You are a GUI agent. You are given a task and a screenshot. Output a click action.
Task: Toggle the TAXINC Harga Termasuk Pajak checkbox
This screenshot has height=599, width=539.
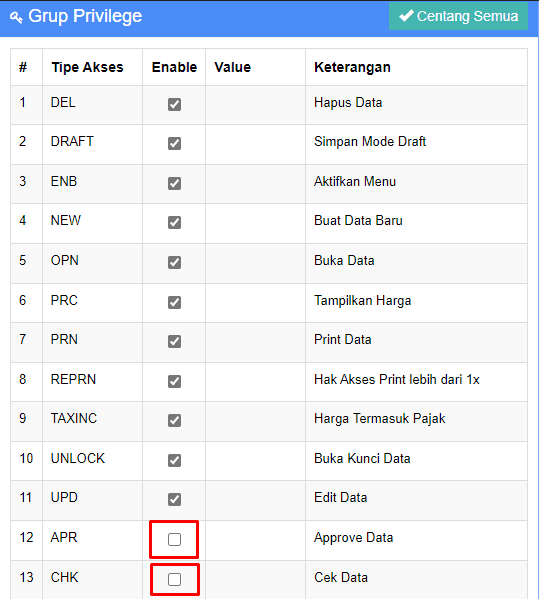(x=175, y=421)
